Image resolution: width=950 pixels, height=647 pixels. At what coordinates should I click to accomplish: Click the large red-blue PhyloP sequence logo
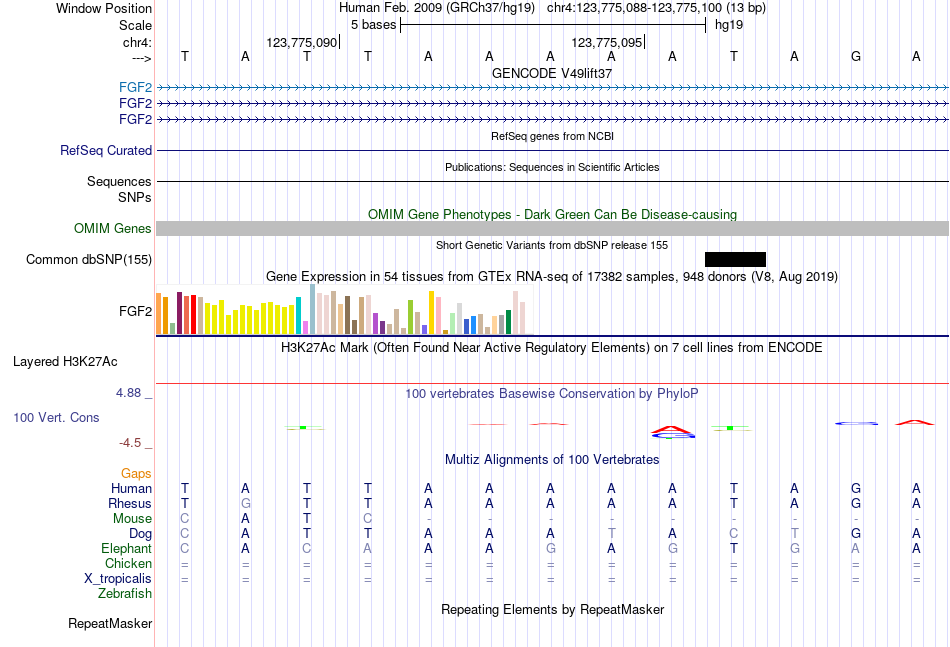[x=673, y=432]
